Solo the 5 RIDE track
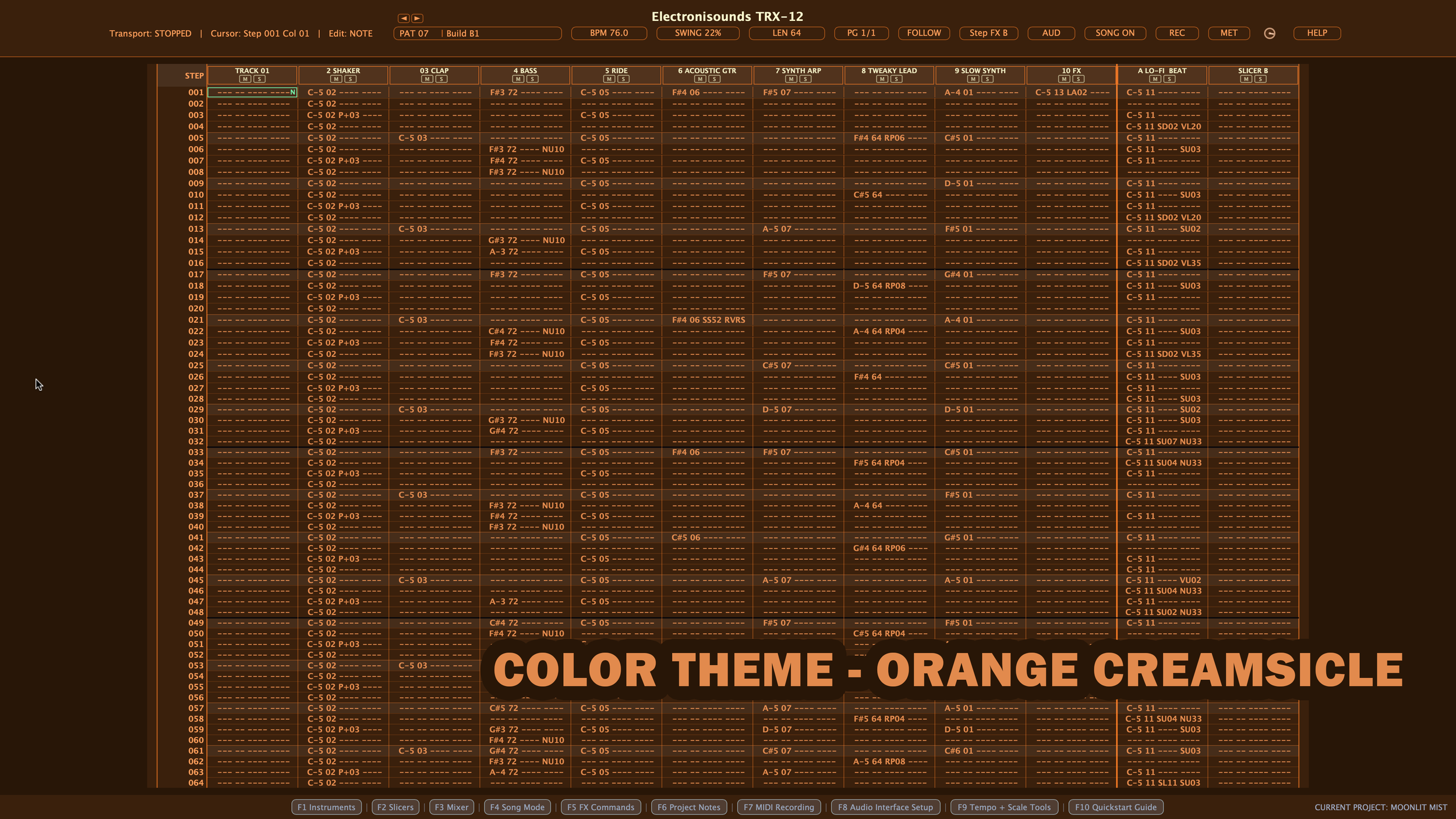This screenshot has width=1456, height=819. 623,79
